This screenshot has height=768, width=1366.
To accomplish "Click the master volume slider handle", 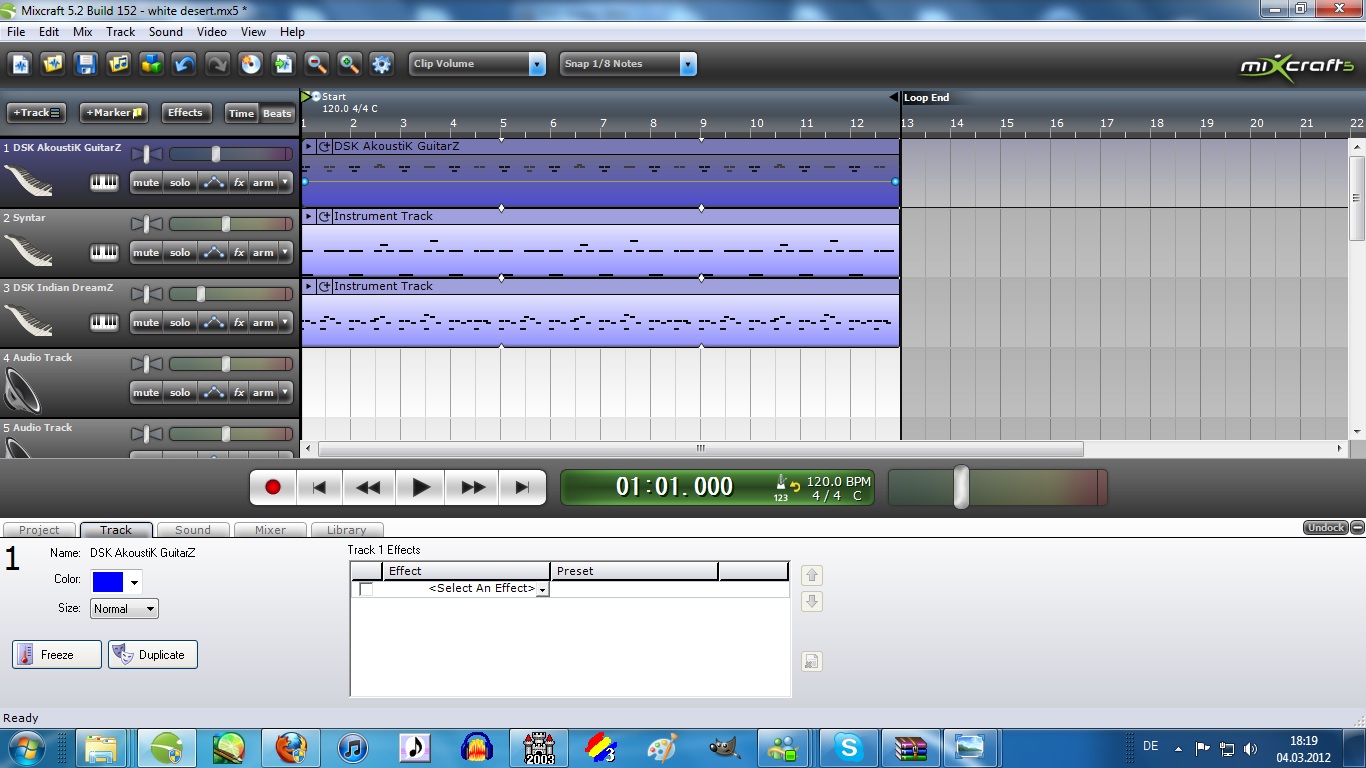I will 961,487.
